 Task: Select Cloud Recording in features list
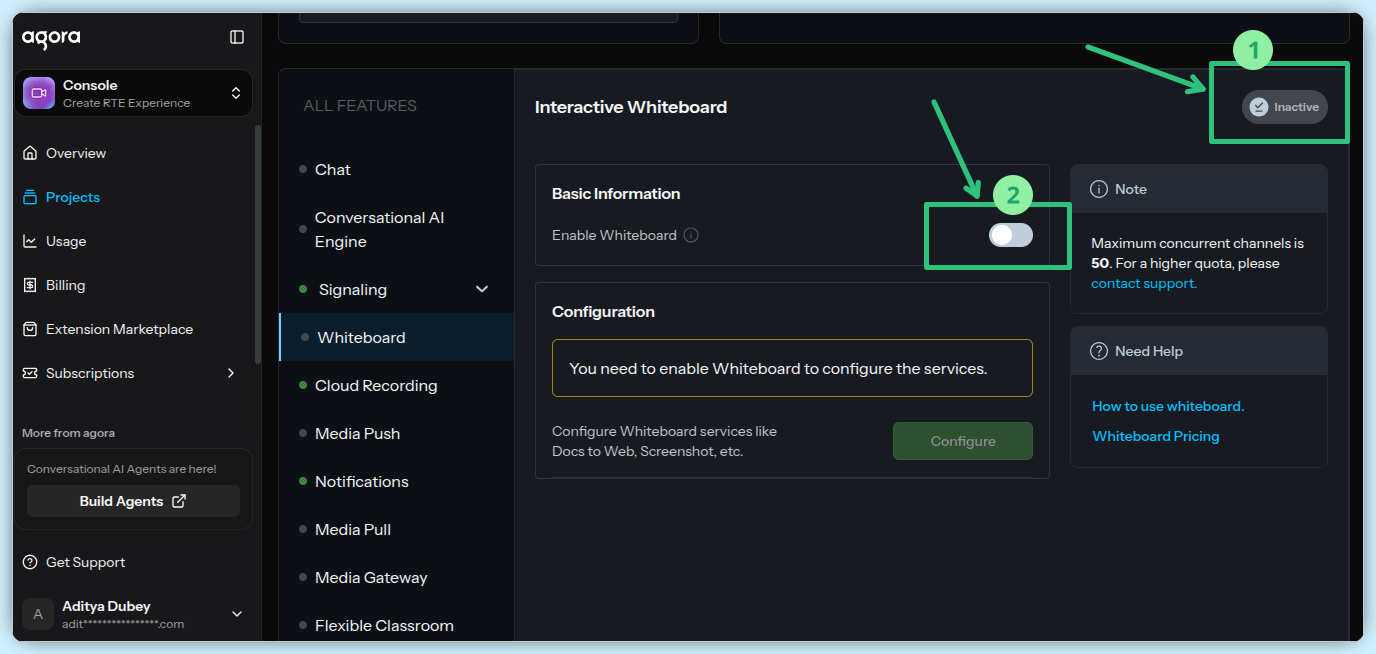tap(376, 385)
